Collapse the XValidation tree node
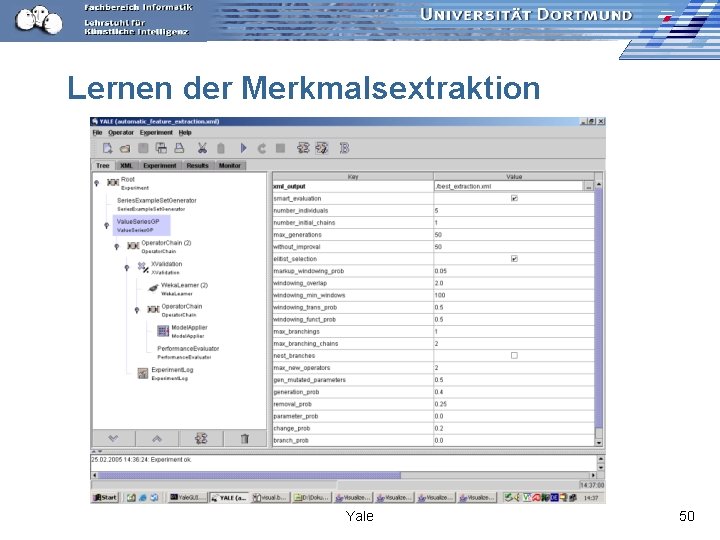Viewport: 720px width, 540px height. pyautogui.click(x=127, y=268)
